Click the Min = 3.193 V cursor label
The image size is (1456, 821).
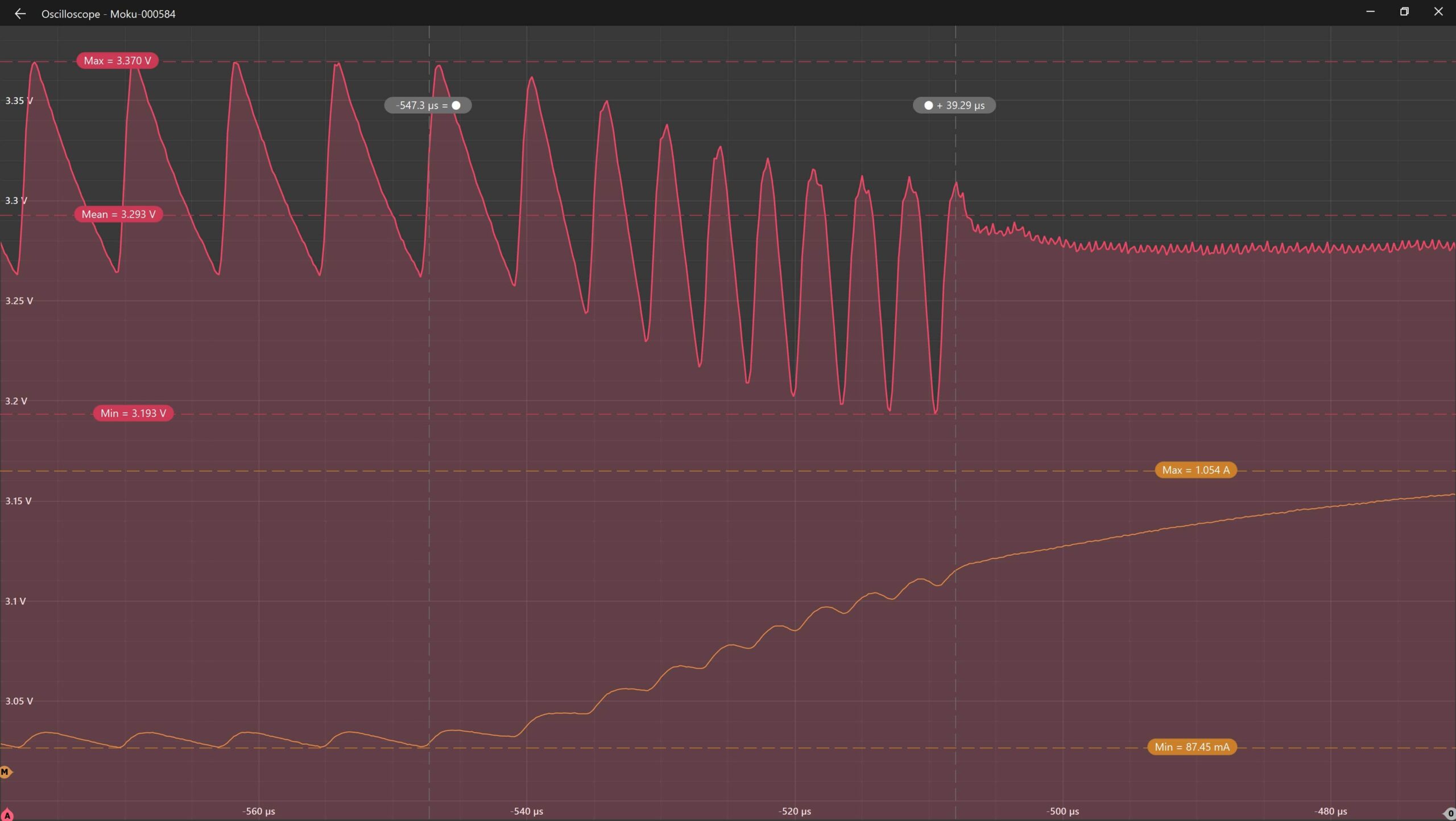click(x=133, y=413)
